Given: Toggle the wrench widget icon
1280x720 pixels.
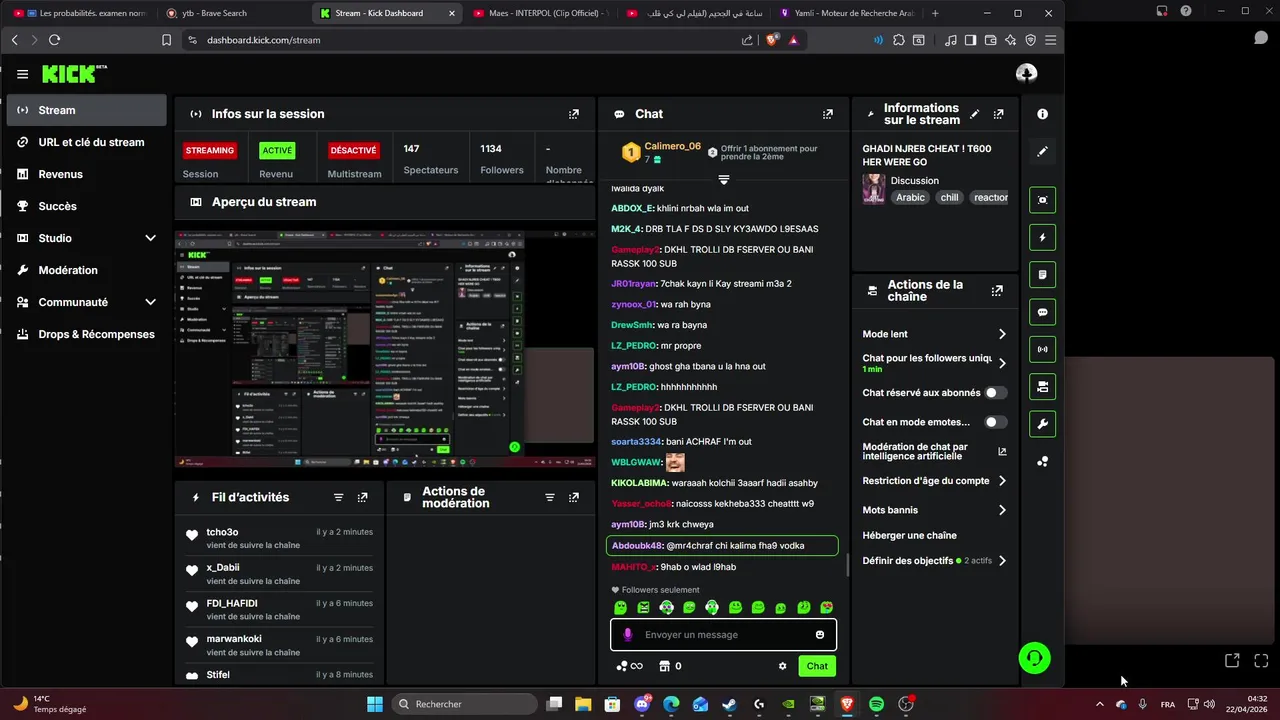Looking at the screenshot, I should [1043, 424].
